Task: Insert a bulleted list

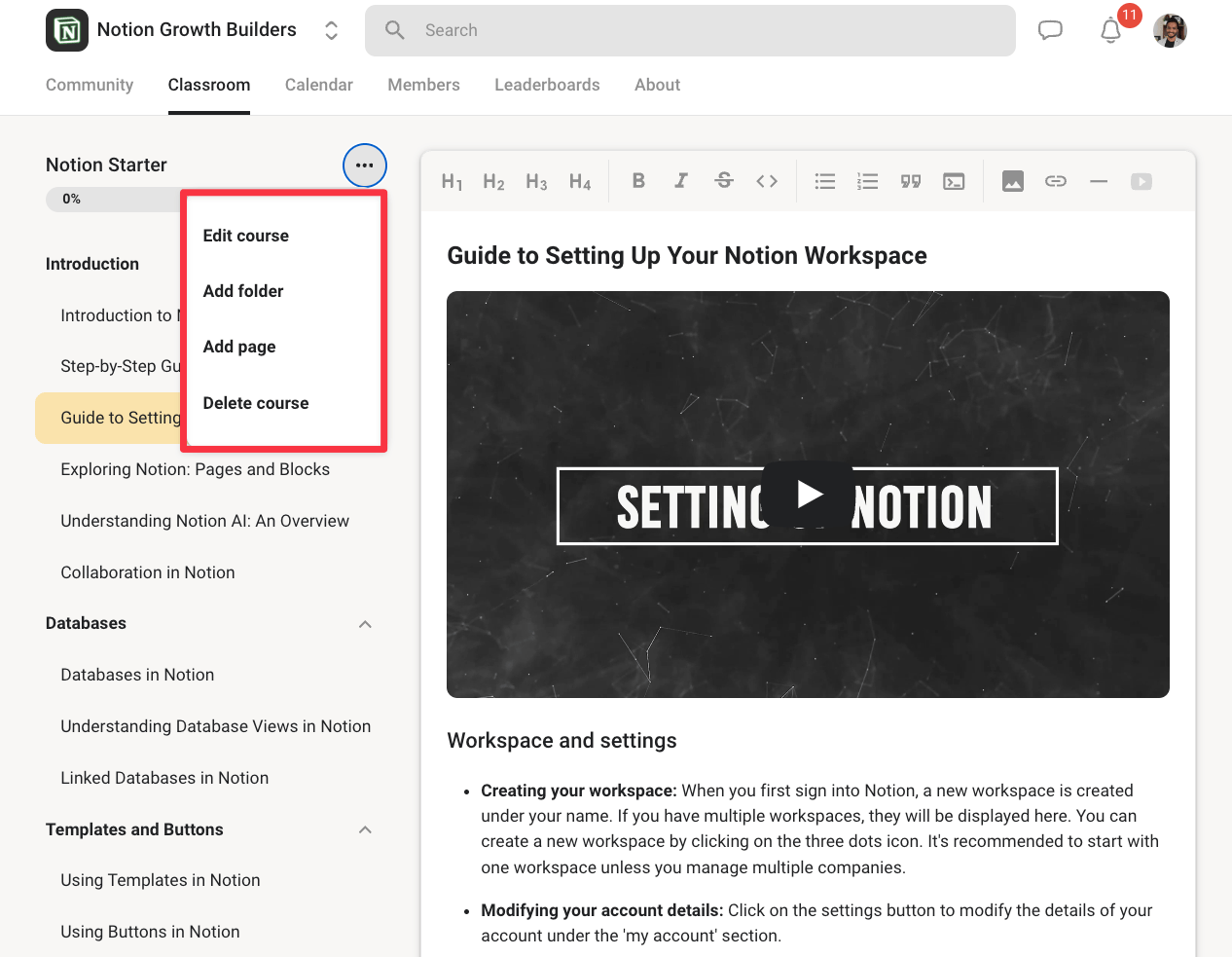Action: 824,181
